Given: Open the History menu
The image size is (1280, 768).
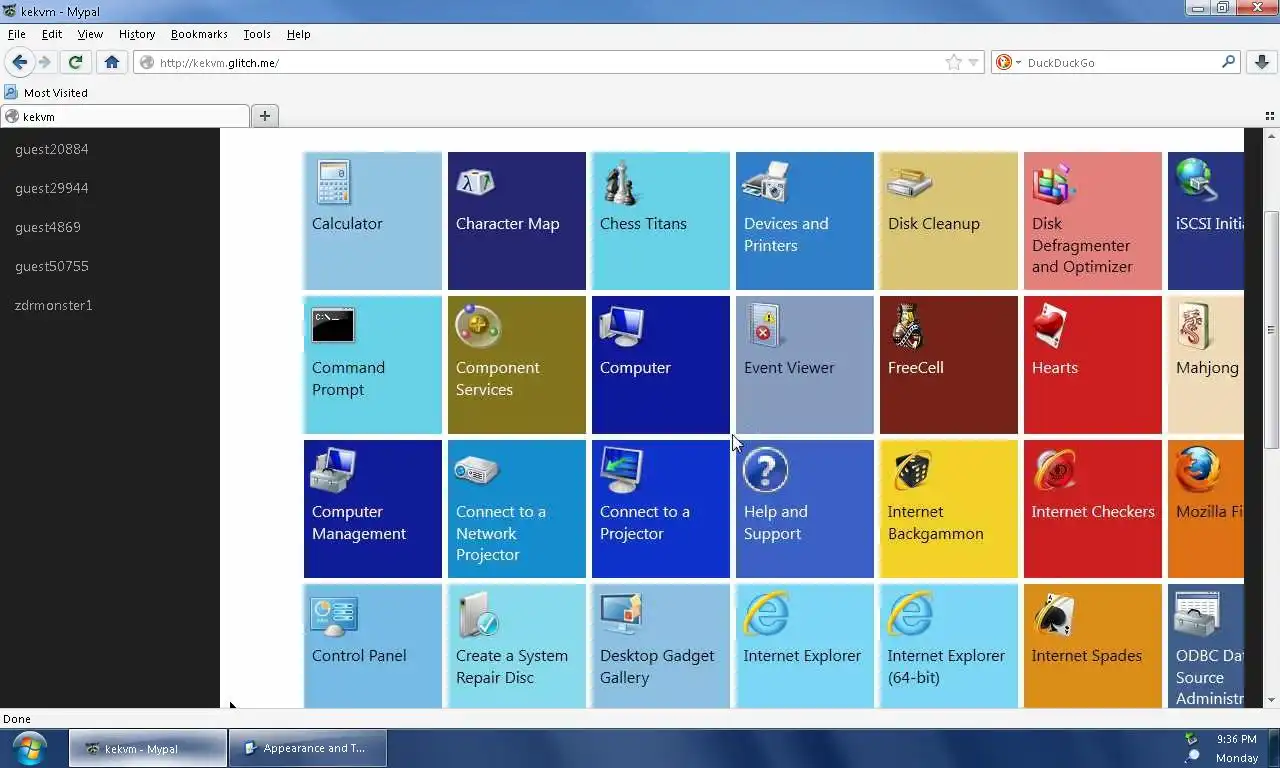Looking at the screenshot, I should pos(137,34).
